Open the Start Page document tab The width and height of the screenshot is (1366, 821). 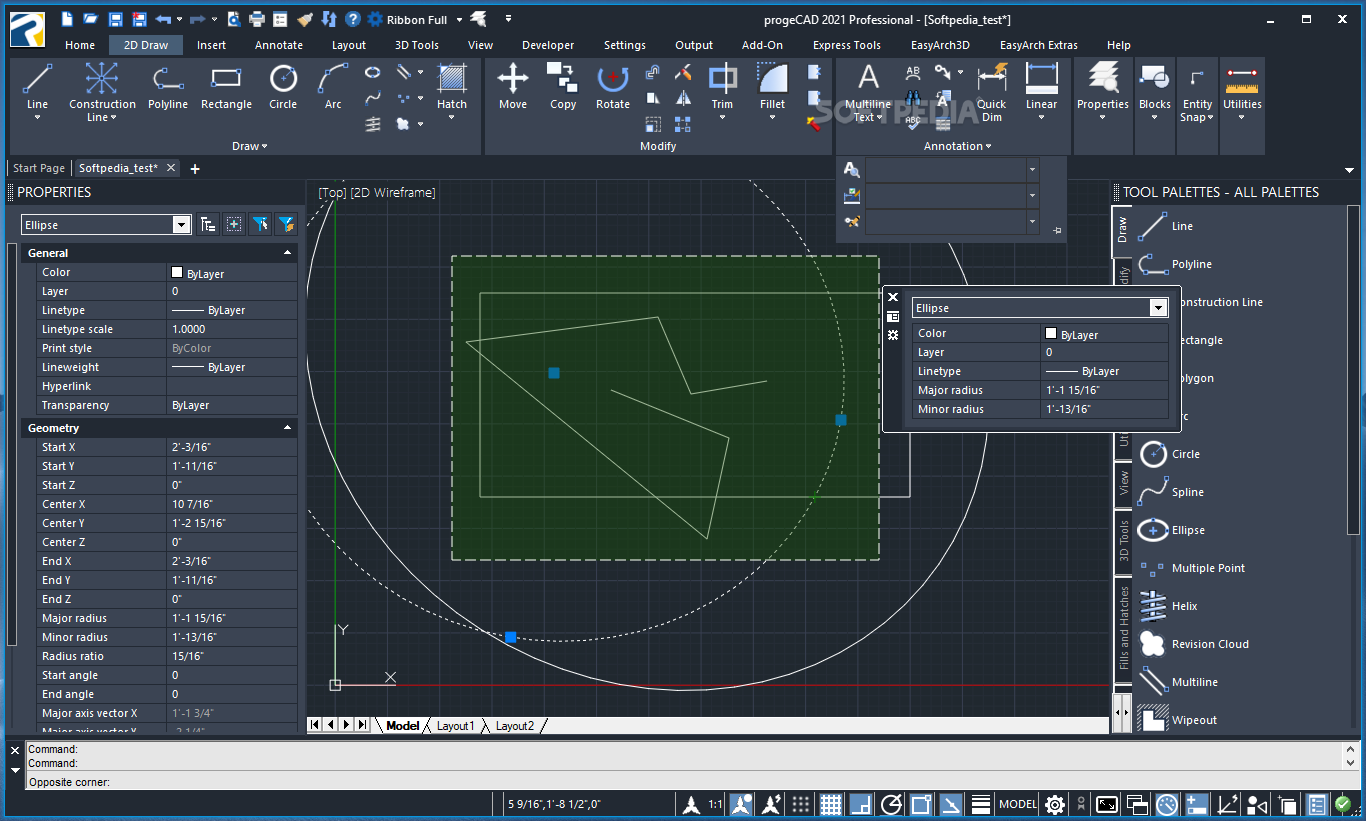tap(39, 169)
